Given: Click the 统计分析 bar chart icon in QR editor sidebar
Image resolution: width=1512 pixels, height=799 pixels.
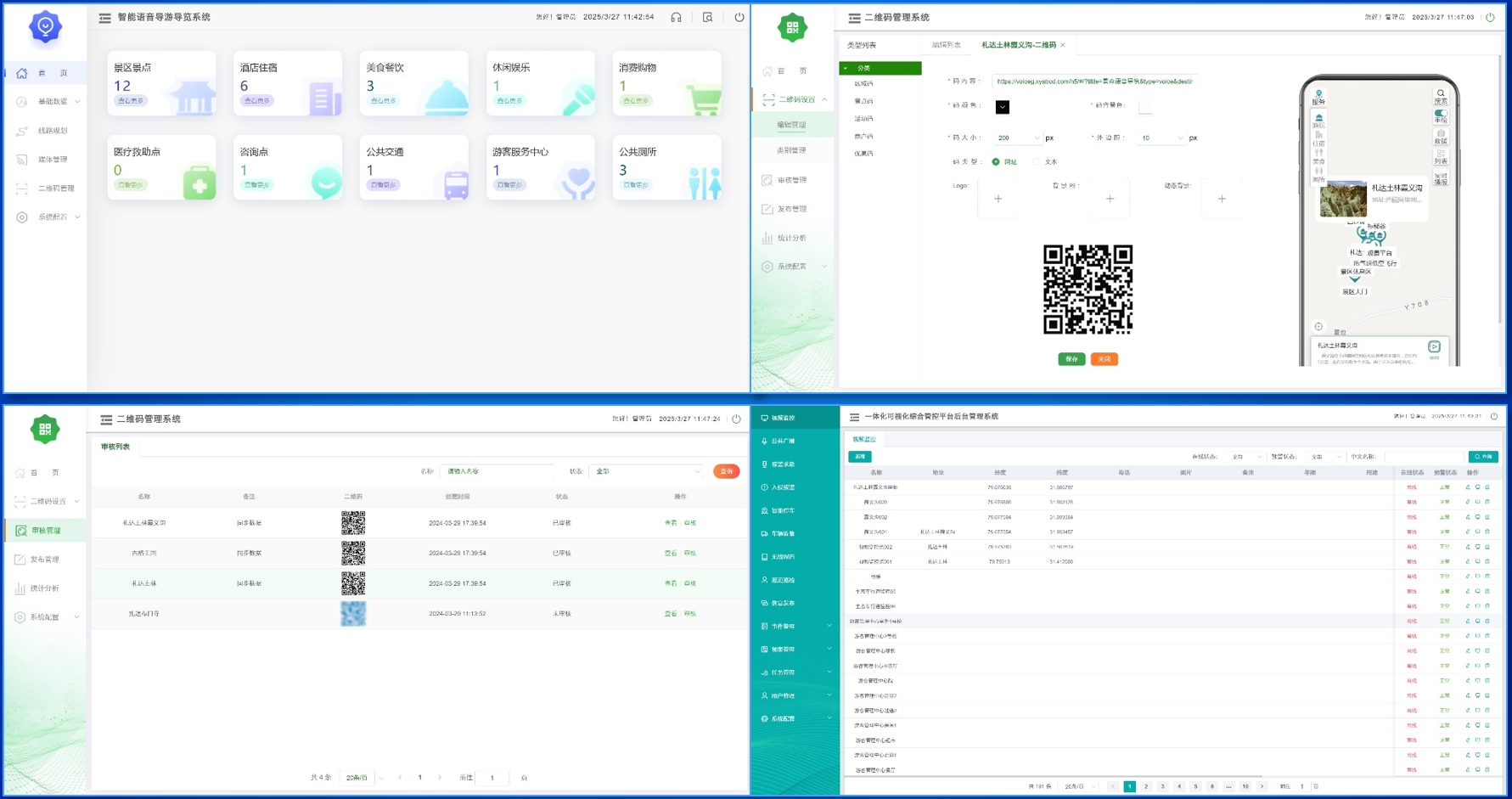Looking at the screenshot, I should pyautogui.click(x=767, y=238).
